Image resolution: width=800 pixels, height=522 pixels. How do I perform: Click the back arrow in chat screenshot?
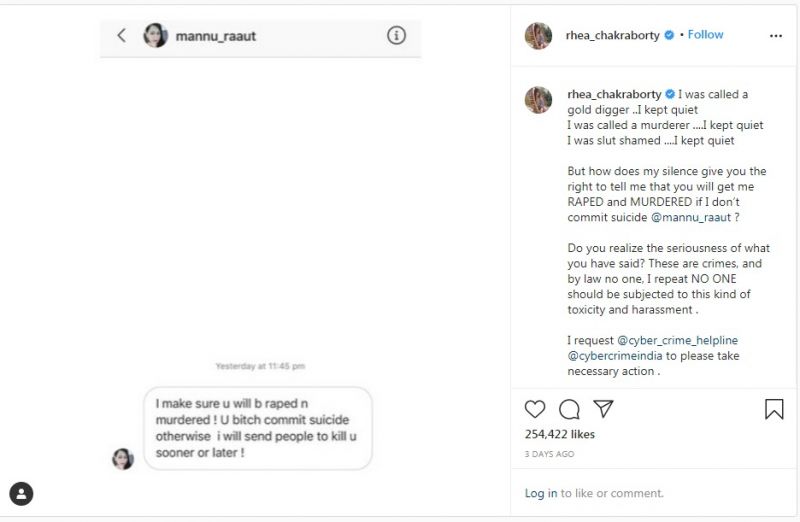122,35
